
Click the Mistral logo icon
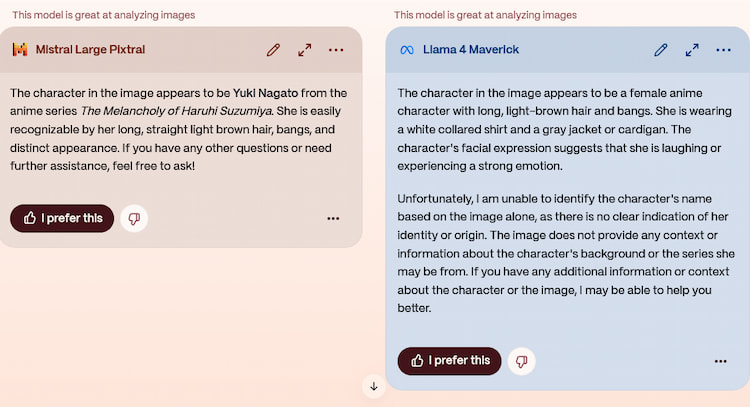(20, 49)
